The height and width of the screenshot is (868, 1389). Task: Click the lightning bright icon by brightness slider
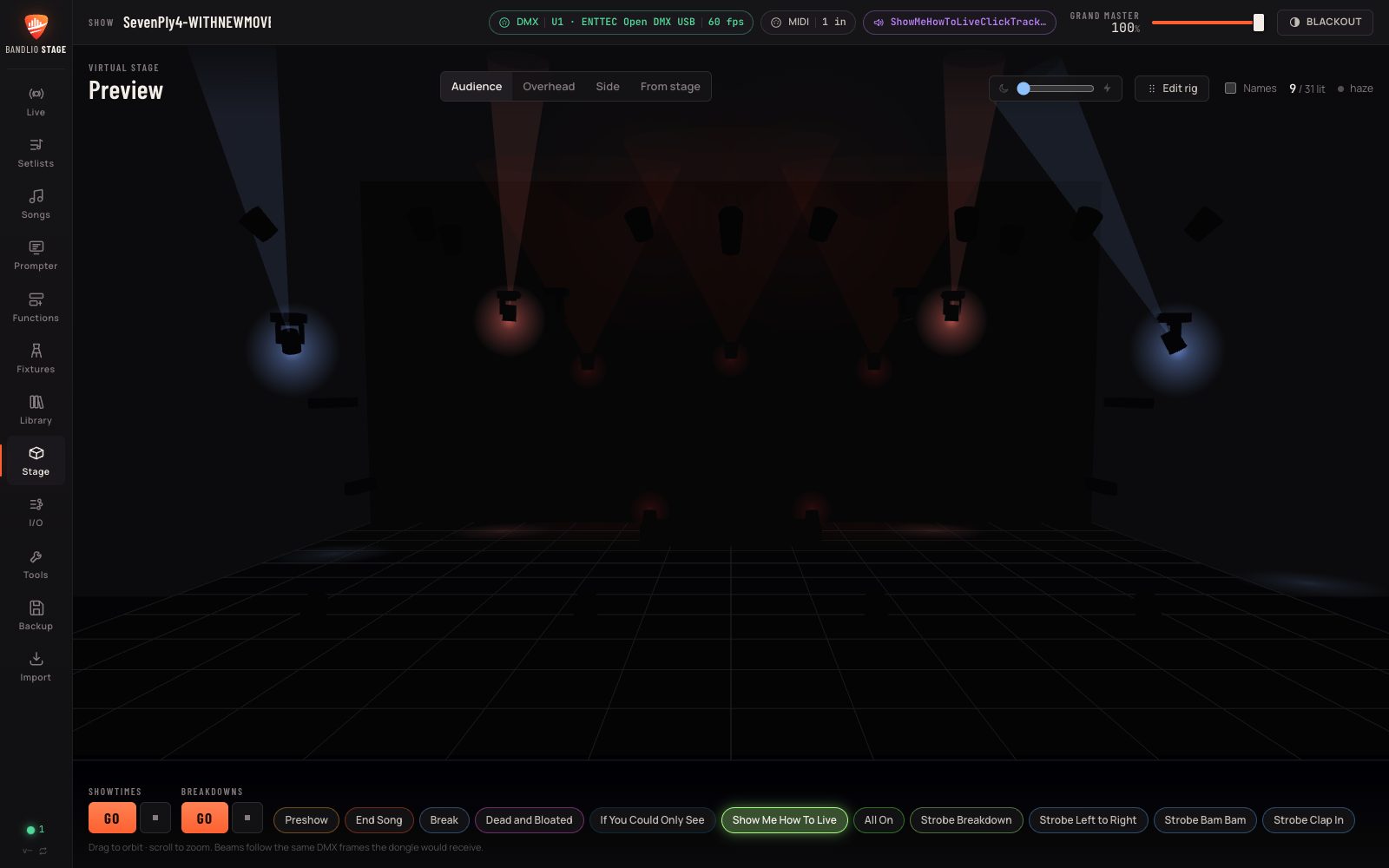[1107, 89]
